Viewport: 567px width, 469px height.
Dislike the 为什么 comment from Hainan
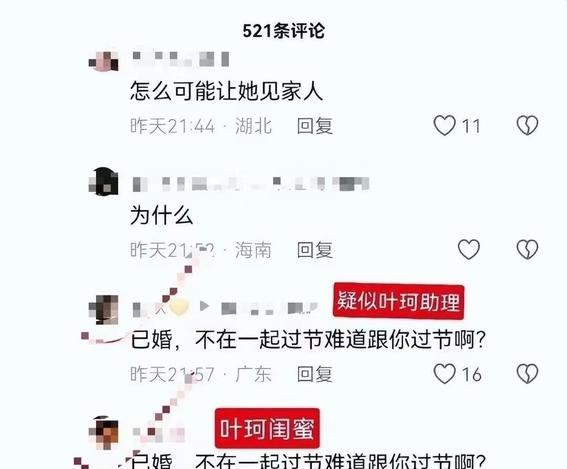[528, 250]
